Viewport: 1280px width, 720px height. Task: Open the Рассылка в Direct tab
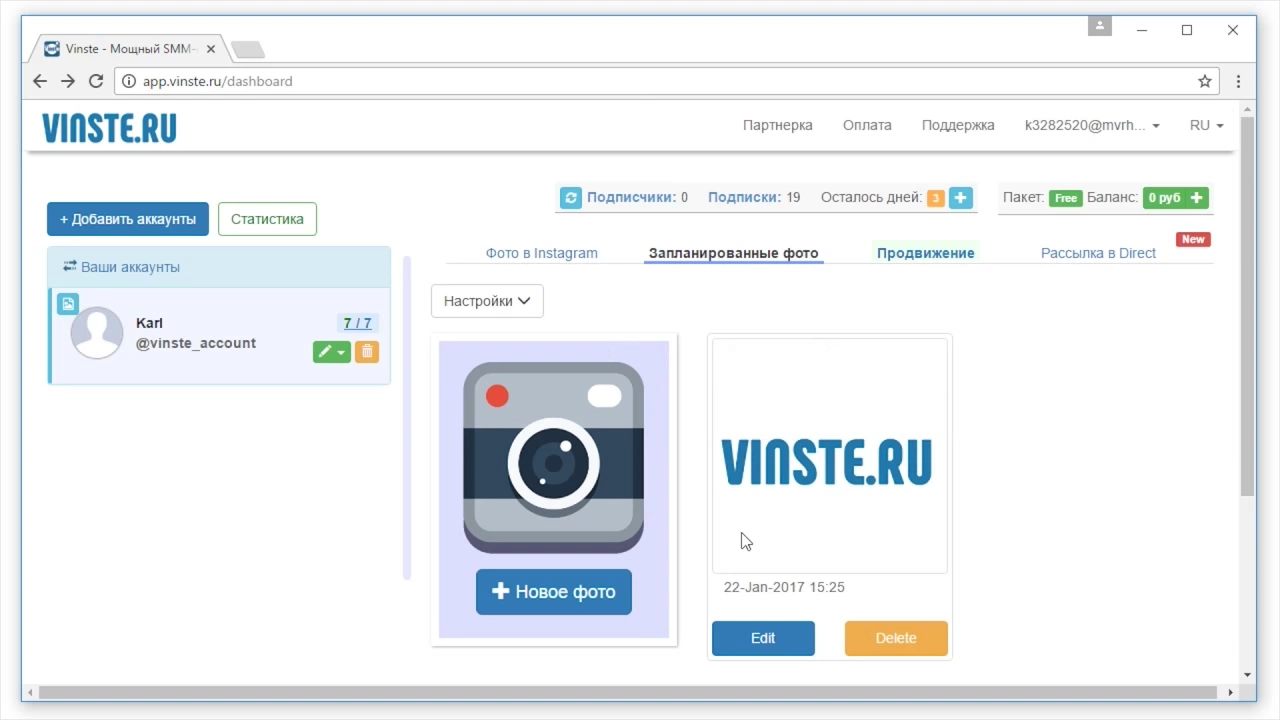point(1098,253)
